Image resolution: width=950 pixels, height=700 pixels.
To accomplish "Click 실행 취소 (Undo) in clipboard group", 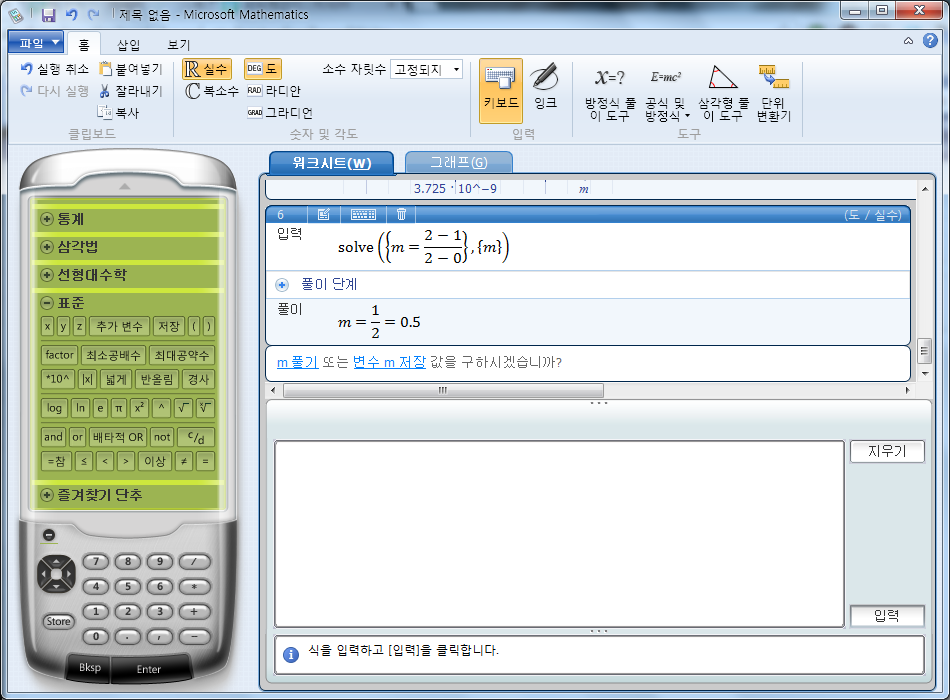I will (x=55, y=69).
